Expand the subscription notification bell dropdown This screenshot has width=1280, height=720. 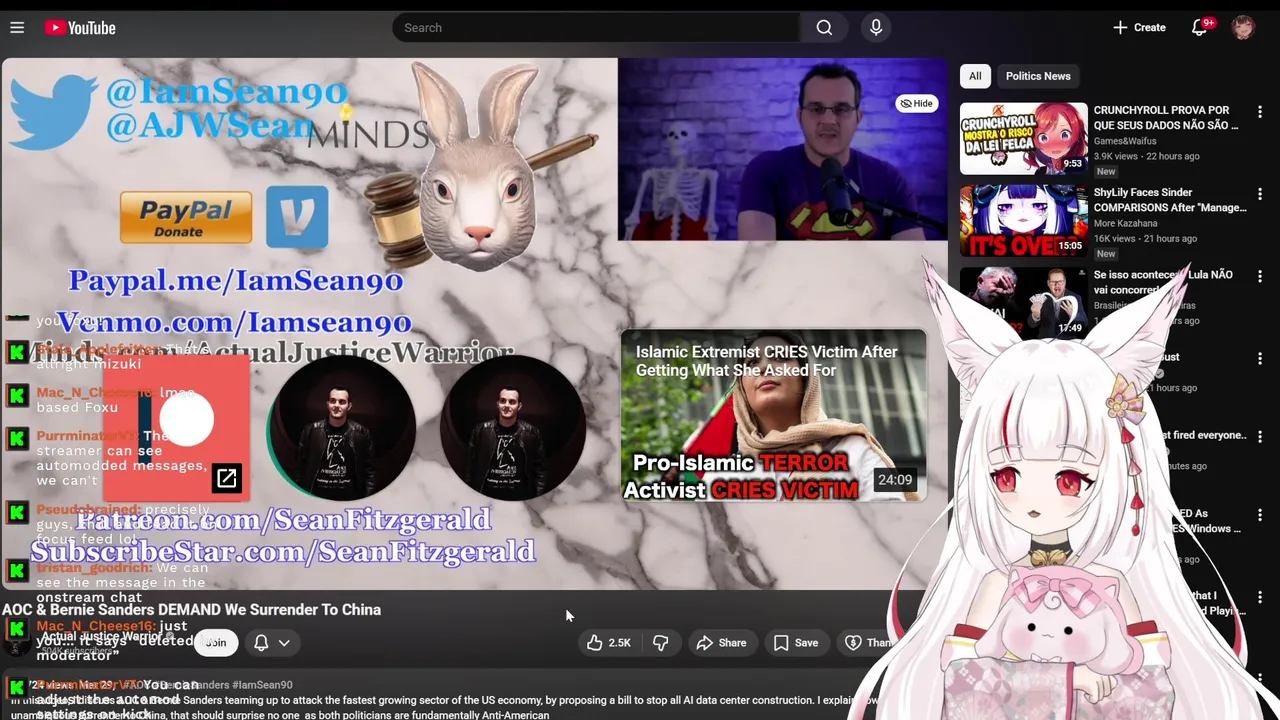click(x=272, y=643)
